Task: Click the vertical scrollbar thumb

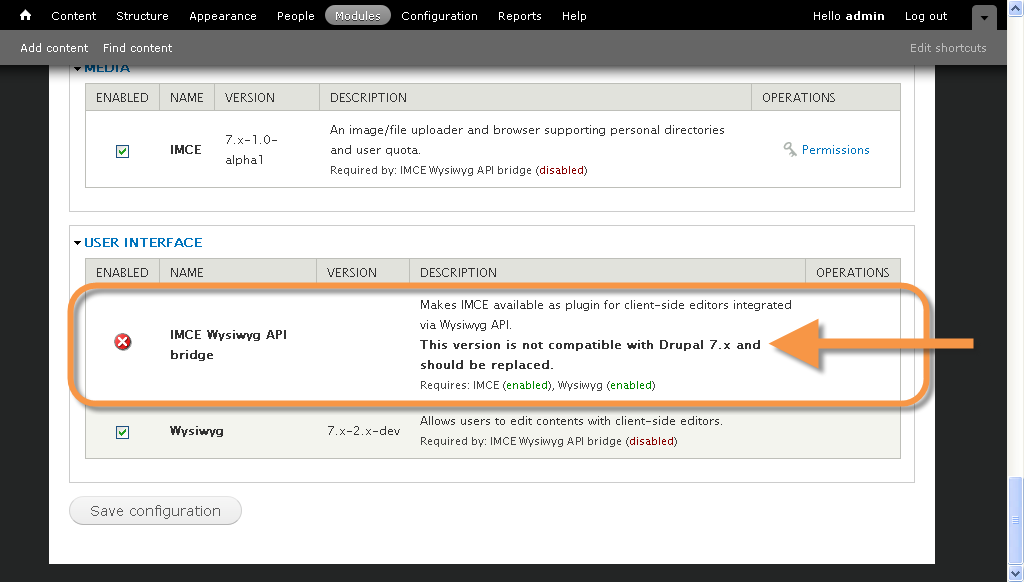Action: [1015, 520]
